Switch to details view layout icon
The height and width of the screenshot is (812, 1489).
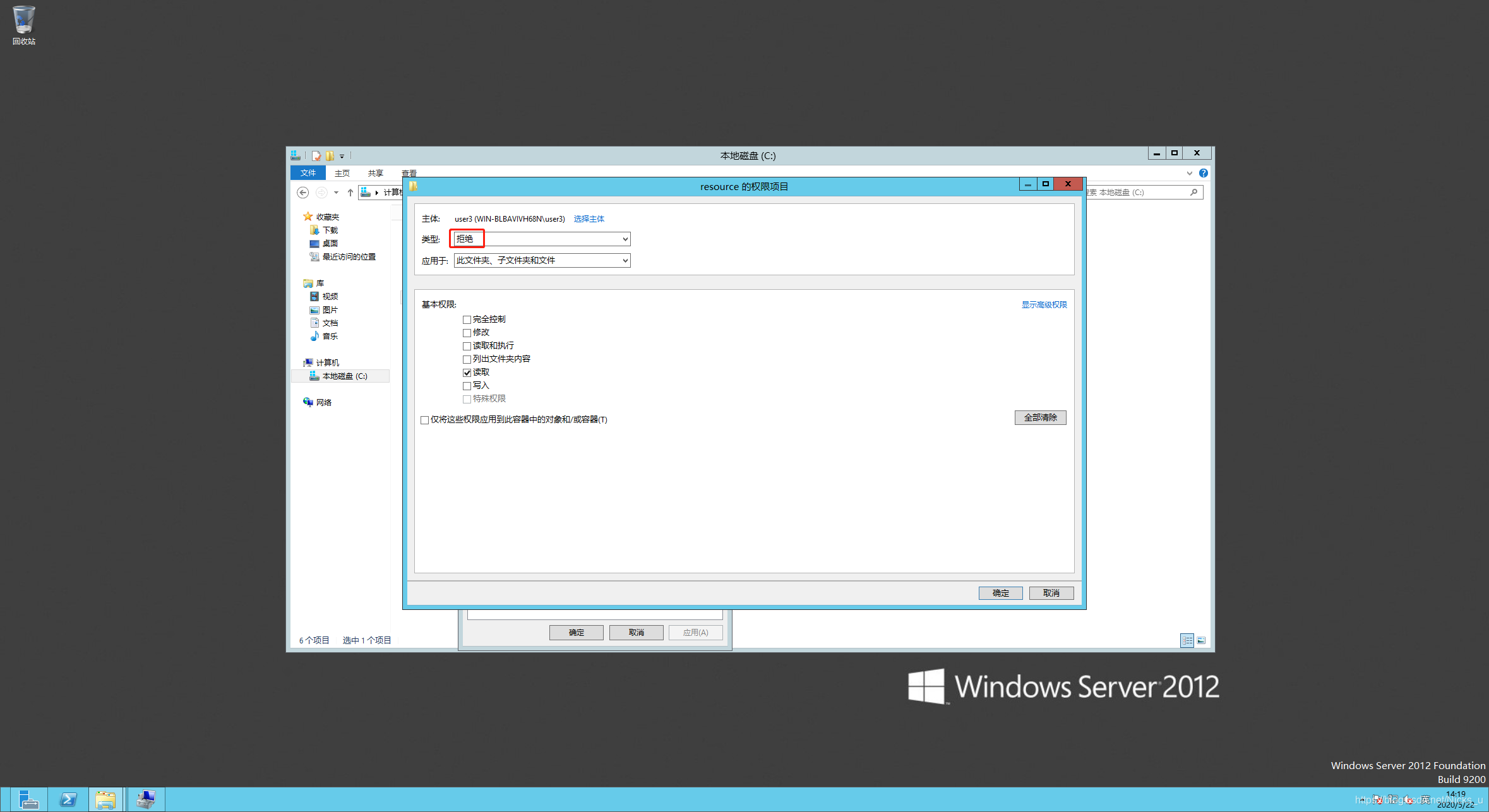tap(1187, 640)
